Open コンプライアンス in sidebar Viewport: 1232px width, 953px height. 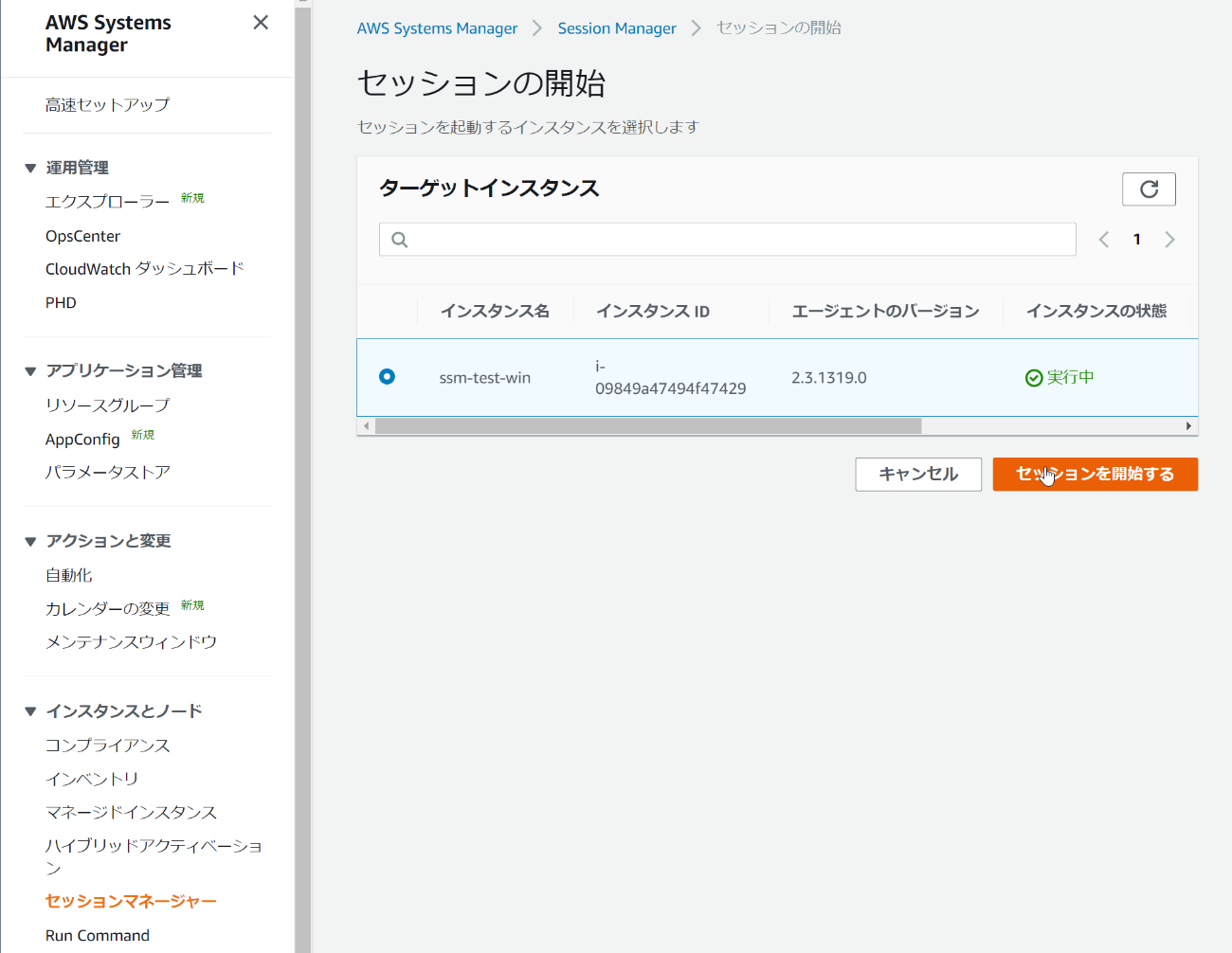click(107, 746)
